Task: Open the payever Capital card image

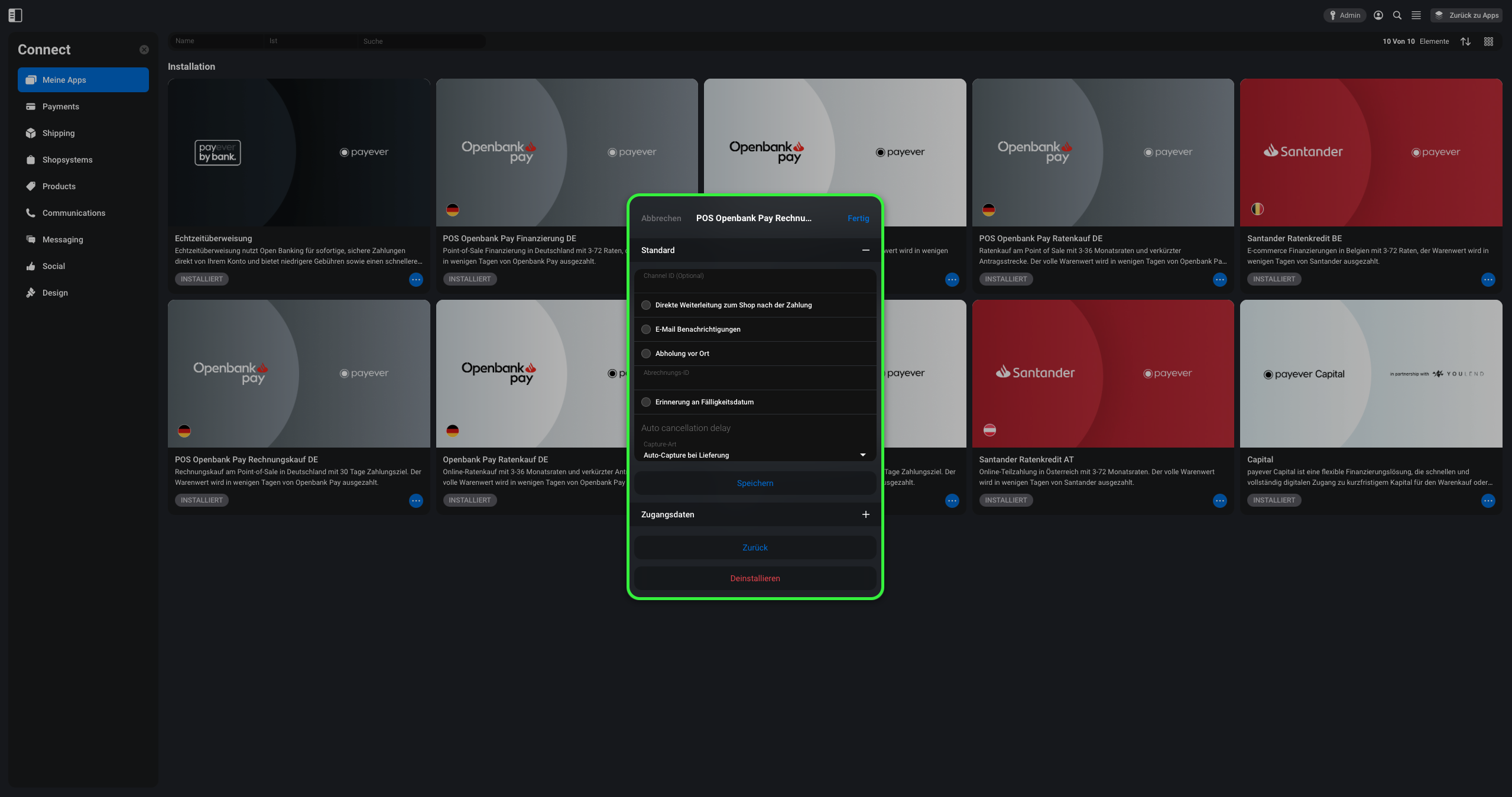Action: 1371,374
